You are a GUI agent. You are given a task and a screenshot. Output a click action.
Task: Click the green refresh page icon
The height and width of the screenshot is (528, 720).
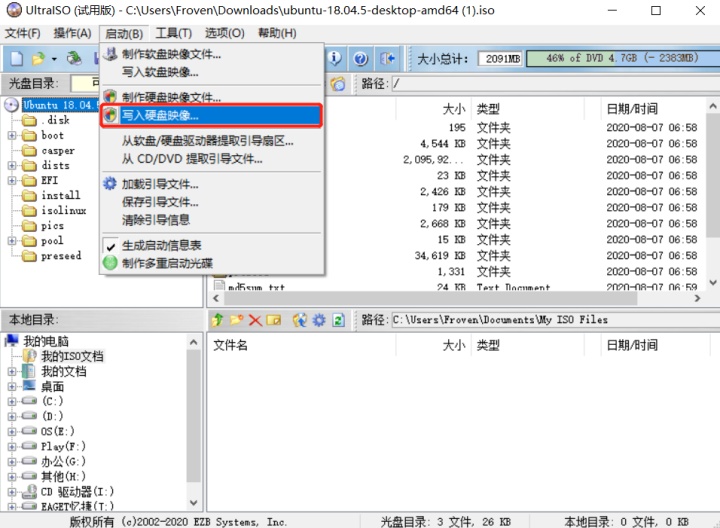[339, 320]
